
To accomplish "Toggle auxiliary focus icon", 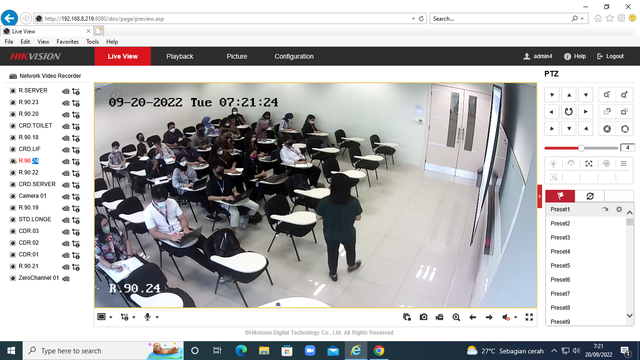I will tap(589, 164).
